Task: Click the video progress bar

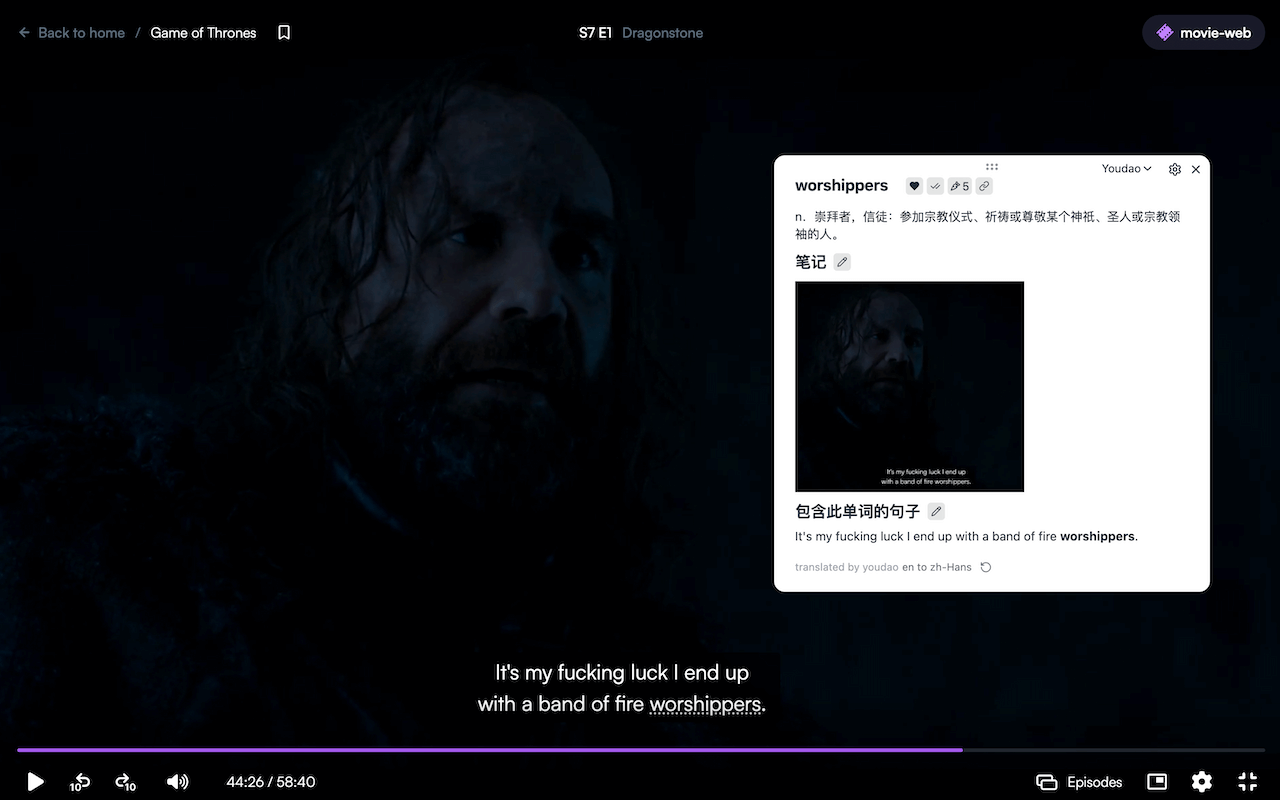Action: 640,749
